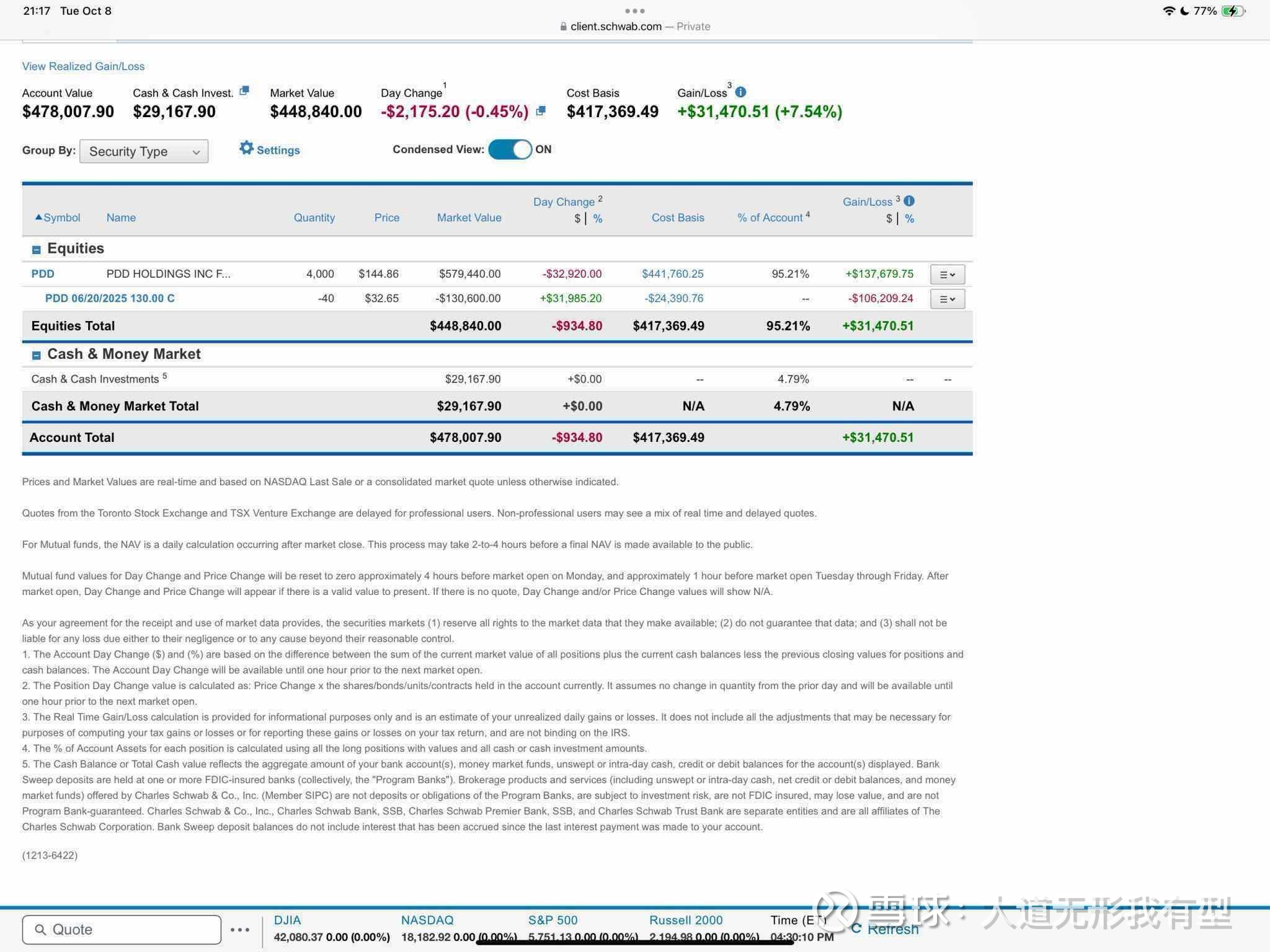Sort by % of Account column header

pyautogui.click(x=770, y=218)
